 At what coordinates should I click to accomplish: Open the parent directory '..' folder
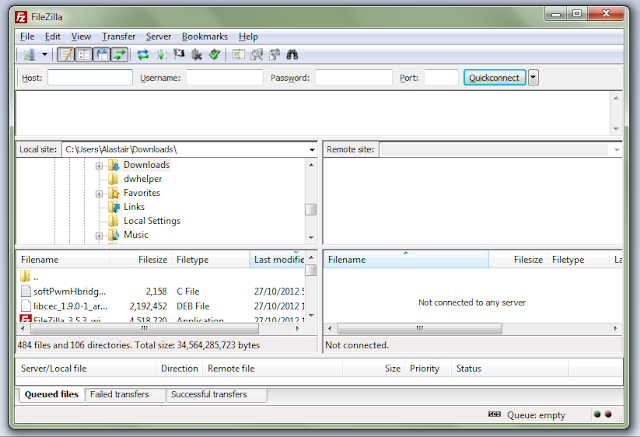[x=29, y=277]
